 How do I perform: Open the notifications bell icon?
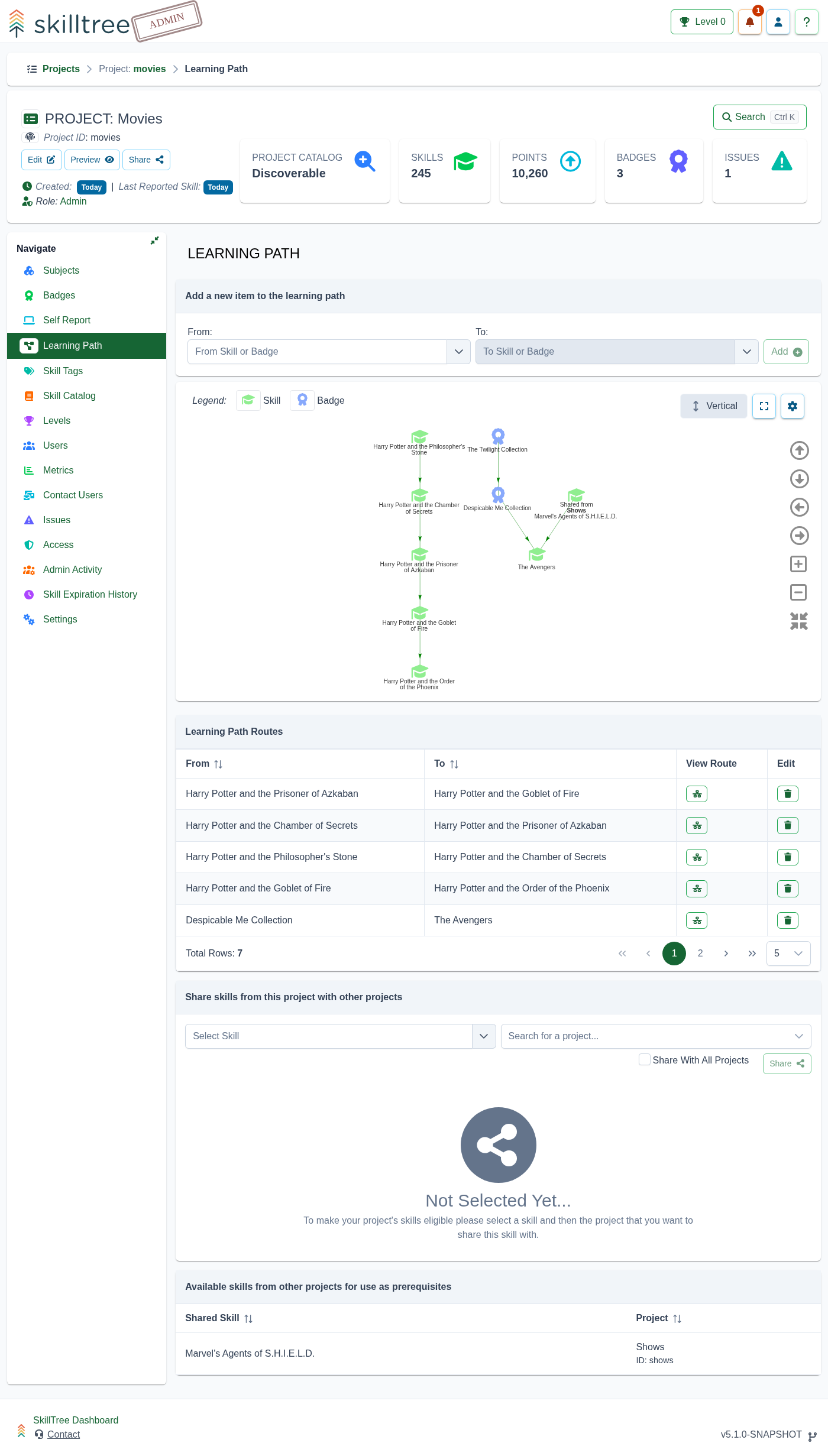(749, 22)
